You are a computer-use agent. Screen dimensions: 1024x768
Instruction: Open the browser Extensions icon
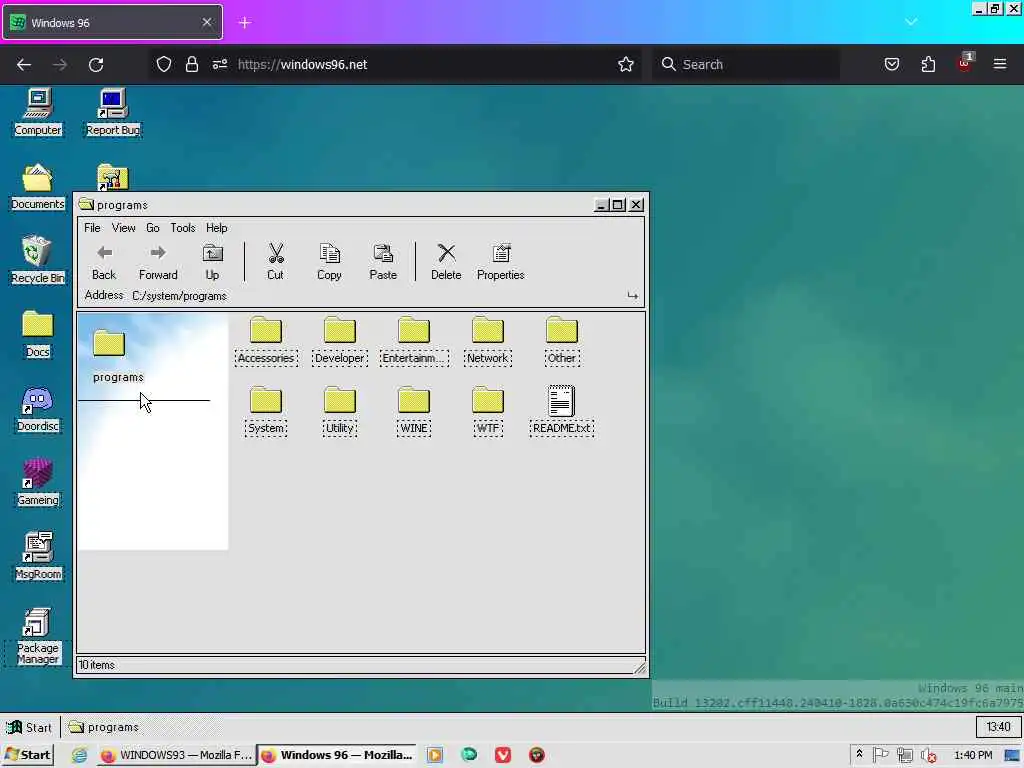928,65
